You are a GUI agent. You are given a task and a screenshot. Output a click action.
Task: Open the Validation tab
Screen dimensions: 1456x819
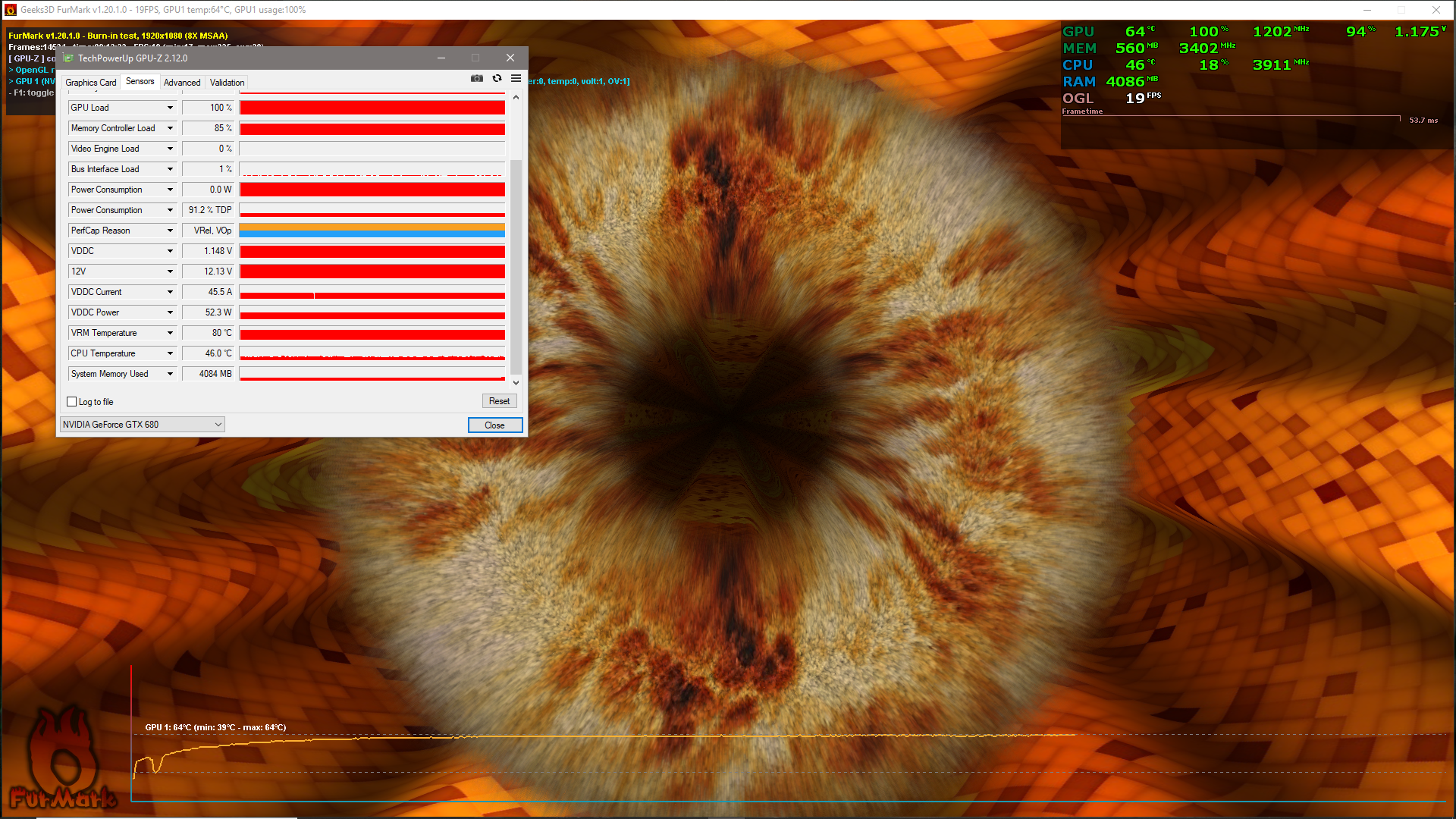click(x=227, y=83)
